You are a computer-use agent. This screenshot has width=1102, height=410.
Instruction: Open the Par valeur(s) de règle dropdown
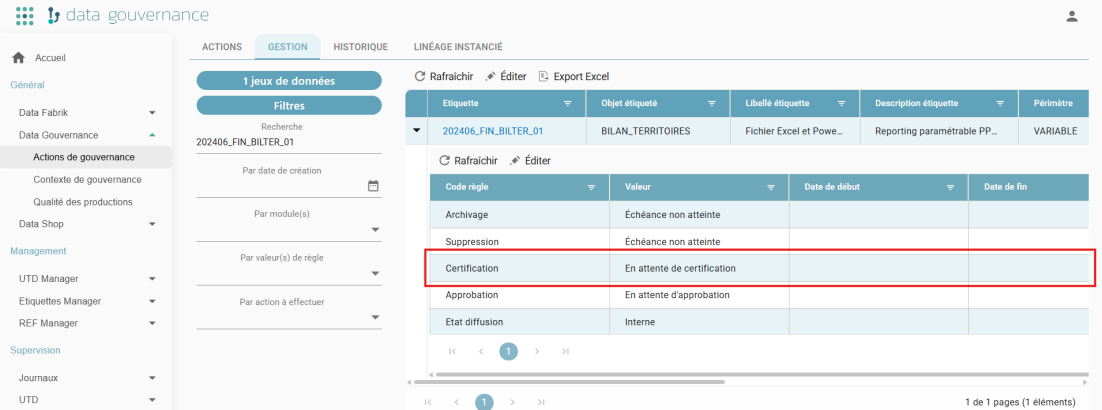375,274
